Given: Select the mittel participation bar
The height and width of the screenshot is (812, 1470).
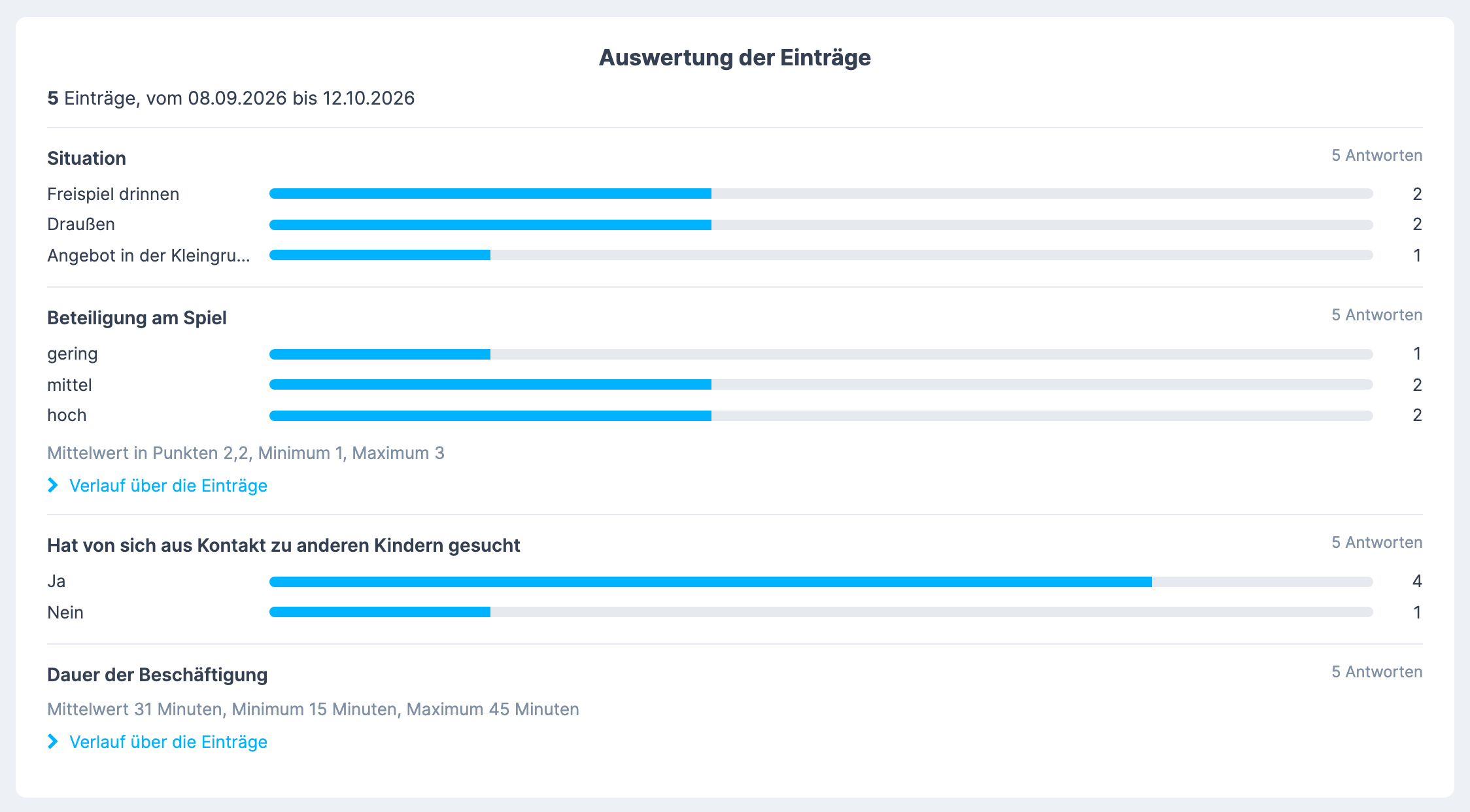Looking at the screenshot, I should coord(821,384).
